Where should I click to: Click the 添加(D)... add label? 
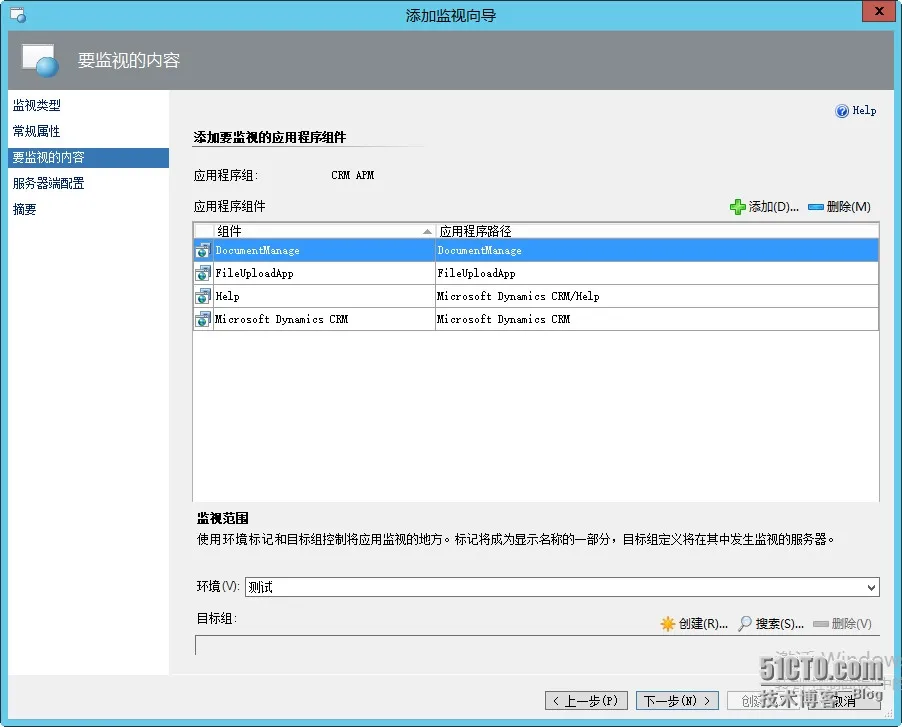[x=774, y=207]
